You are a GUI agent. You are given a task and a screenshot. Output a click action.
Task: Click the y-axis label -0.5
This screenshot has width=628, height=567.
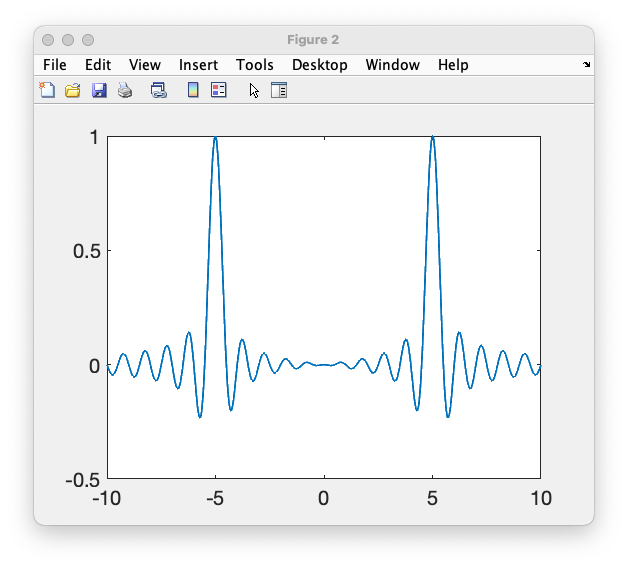83,479
